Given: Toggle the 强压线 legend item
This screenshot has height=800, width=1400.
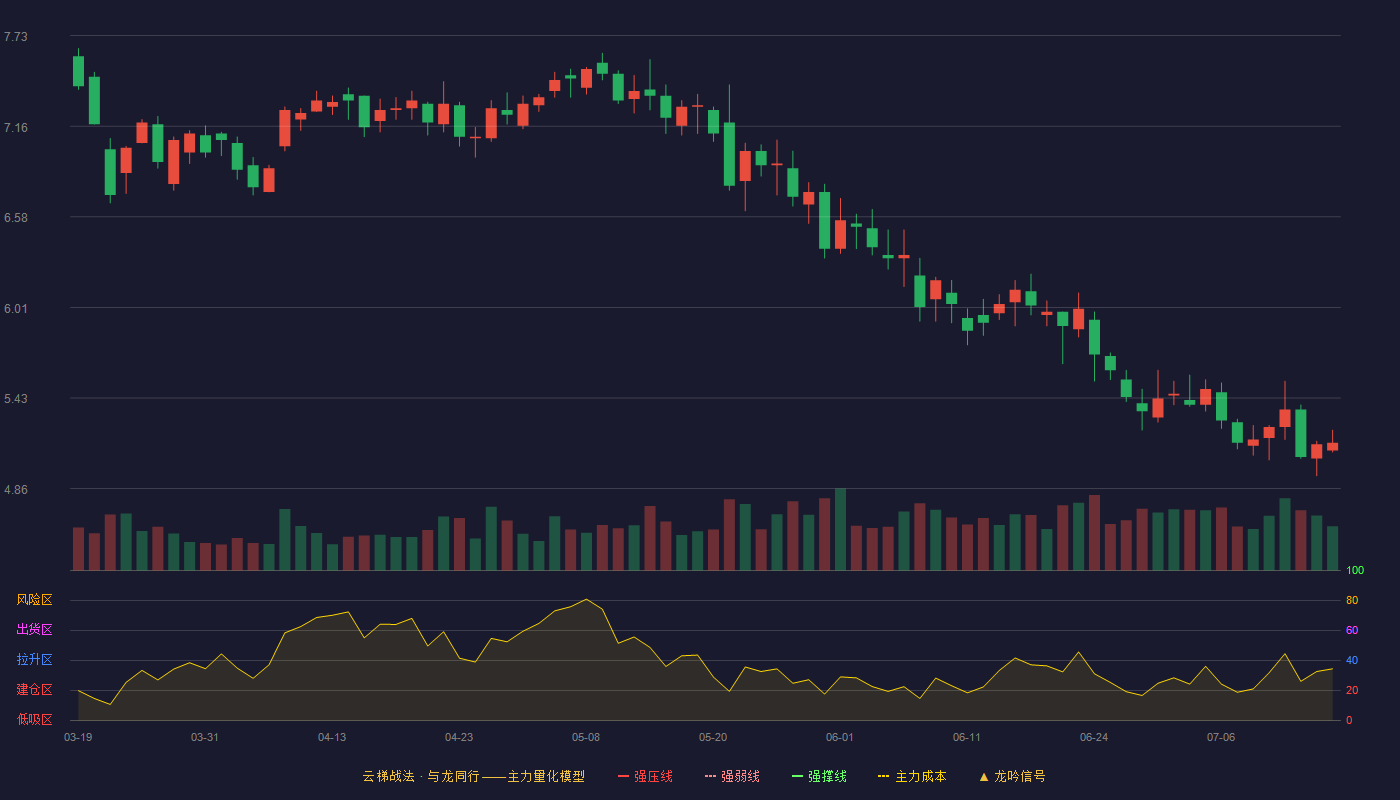Looking at the screenshot, I should coord(645,776).
